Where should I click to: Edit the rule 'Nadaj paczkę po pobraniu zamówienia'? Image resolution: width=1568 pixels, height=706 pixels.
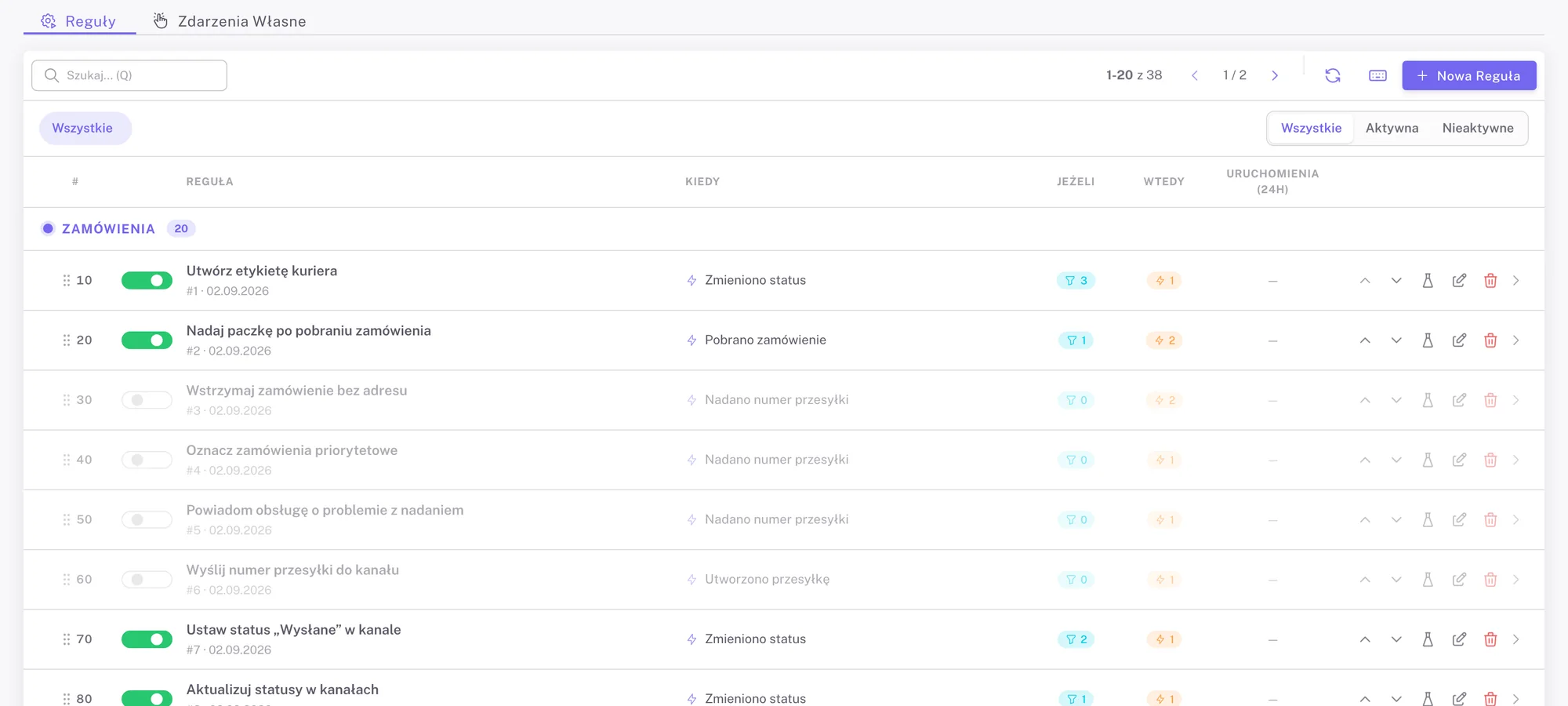pos(1459,340)
